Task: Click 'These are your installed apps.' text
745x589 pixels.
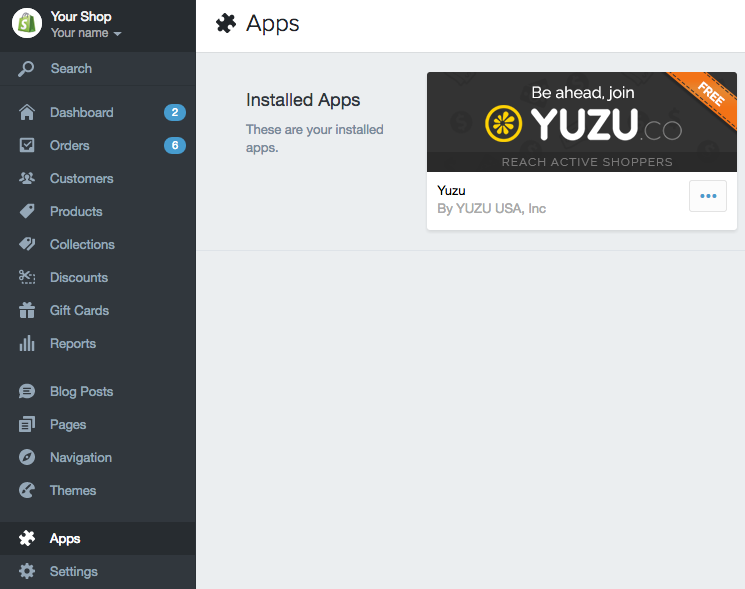Action: pyautogui.click(x=315, y=138)
